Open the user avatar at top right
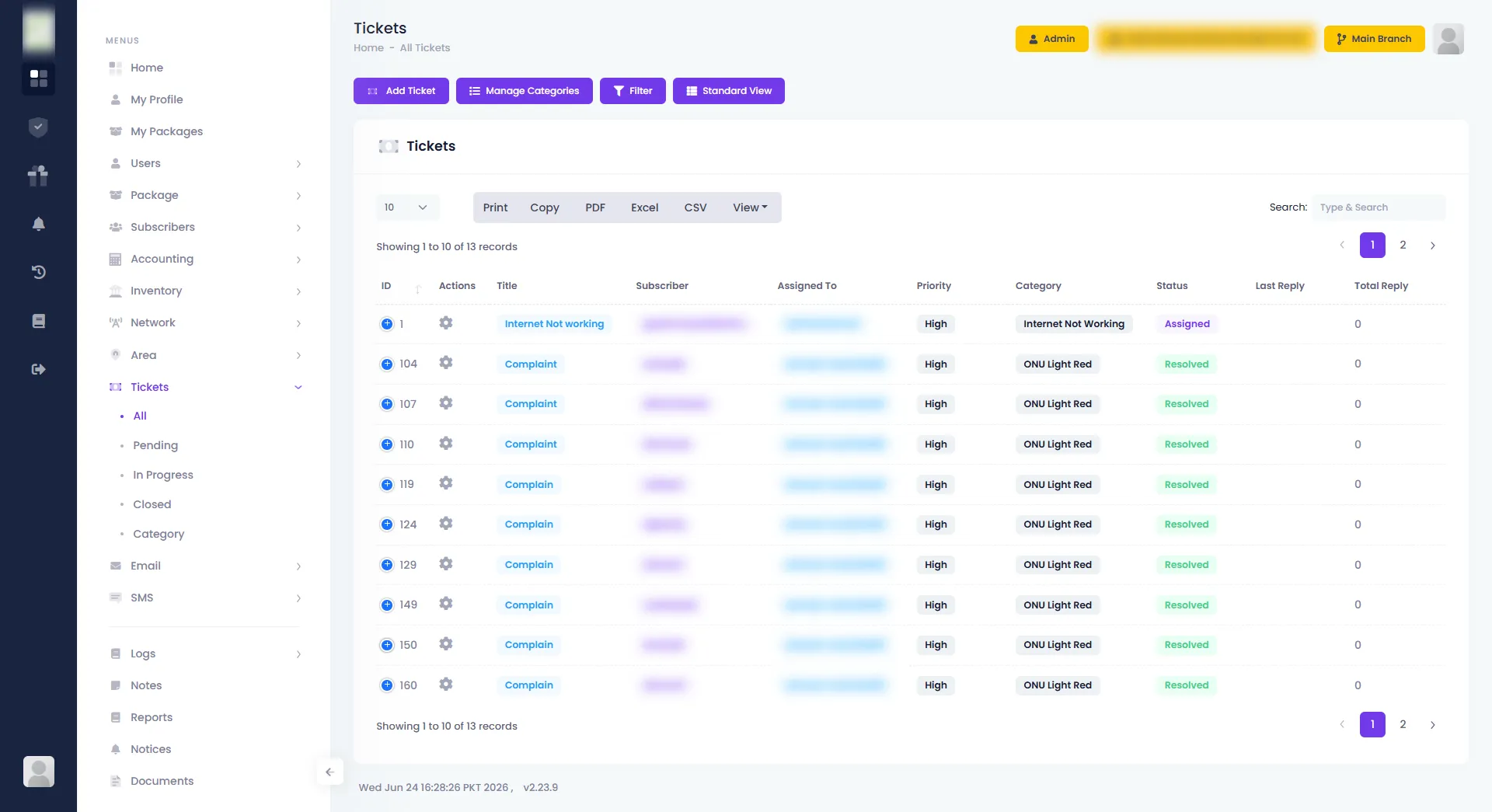 tap(1448, 39)
